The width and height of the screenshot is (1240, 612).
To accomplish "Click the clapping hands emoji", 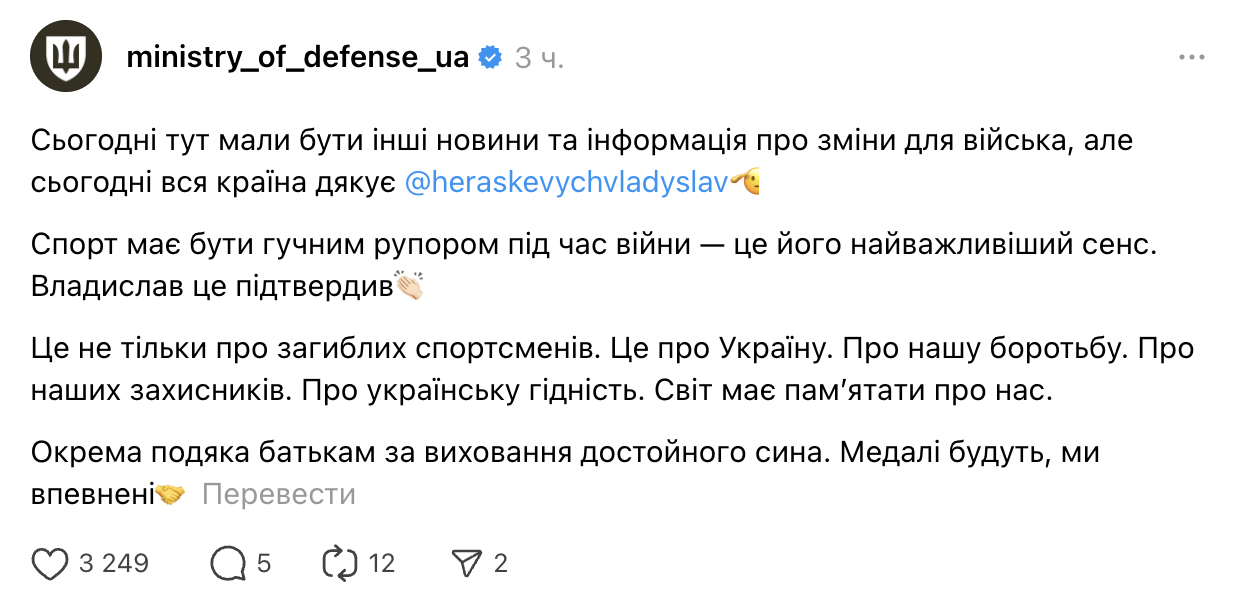I will coord(410,286).
